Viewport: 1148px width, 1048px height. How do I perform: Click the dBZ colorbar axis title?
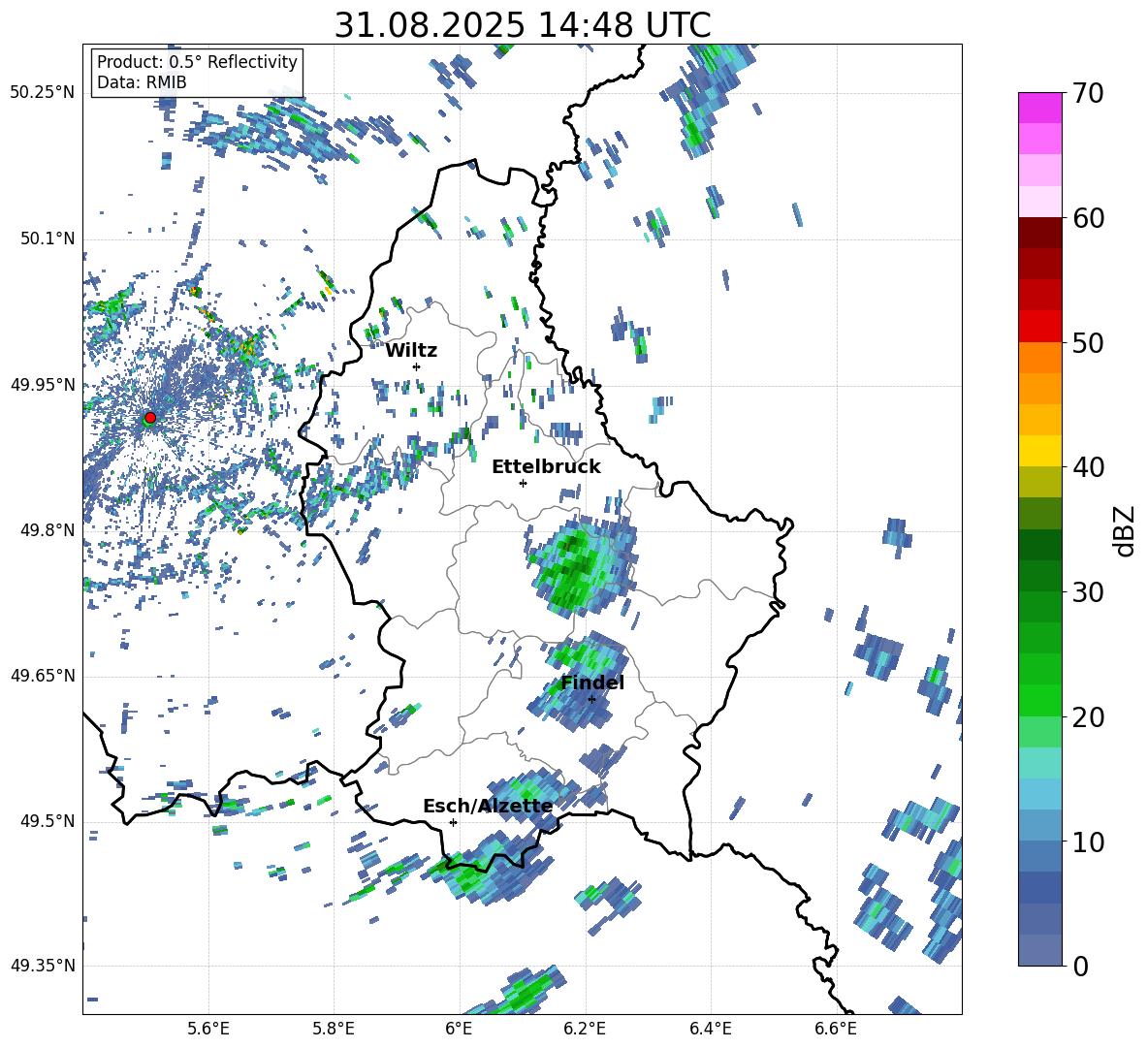tap(1126, 530)
